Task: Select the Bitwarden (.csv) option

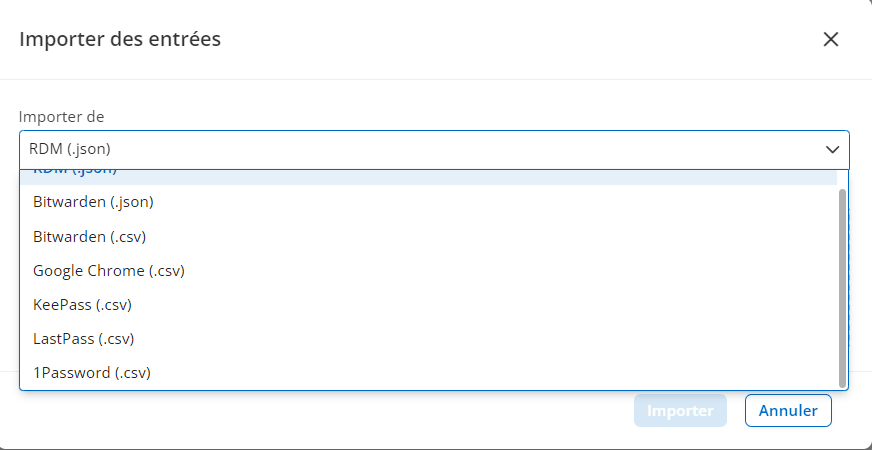Action: (x=90, y=236)
